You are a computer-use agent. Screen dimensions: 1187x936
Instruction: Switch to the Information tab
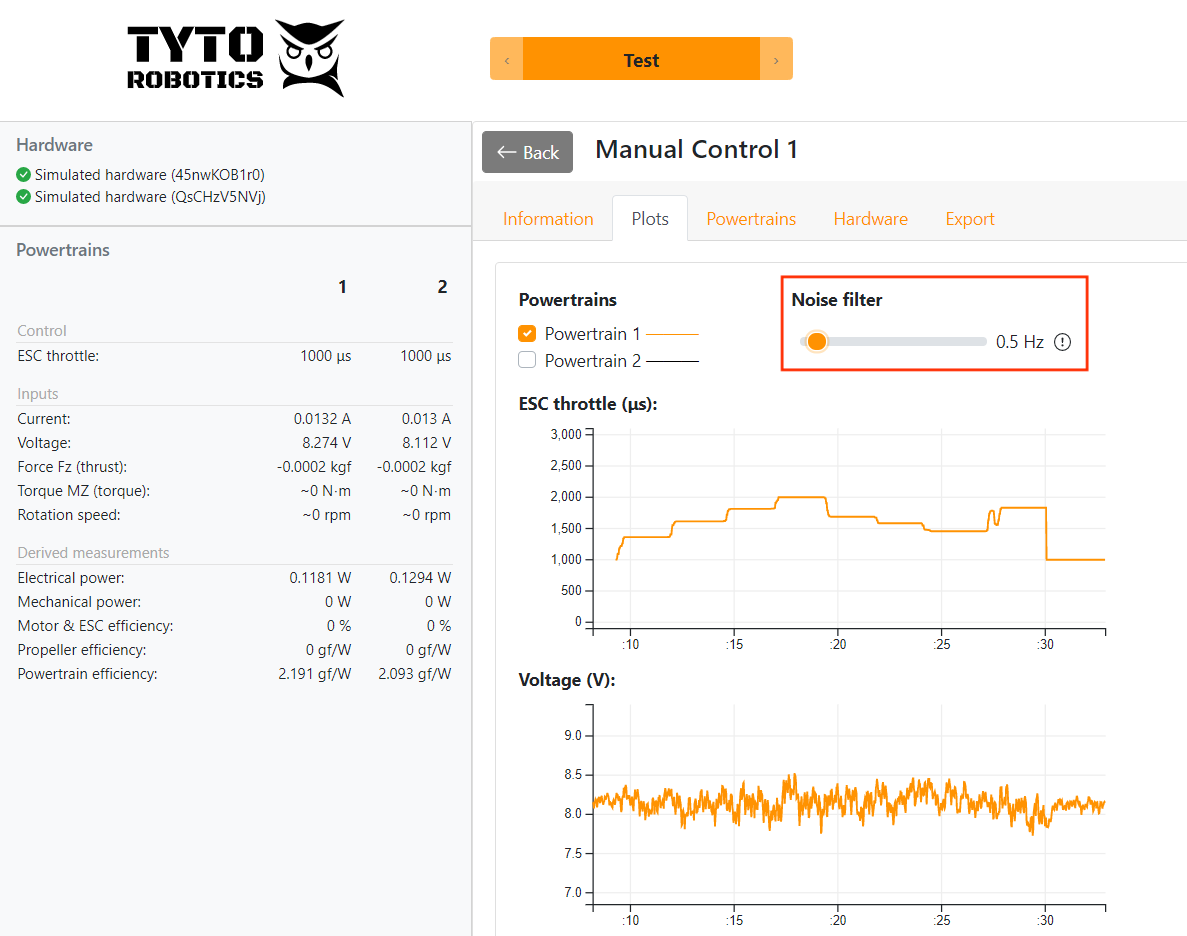[x=548, y=218]
